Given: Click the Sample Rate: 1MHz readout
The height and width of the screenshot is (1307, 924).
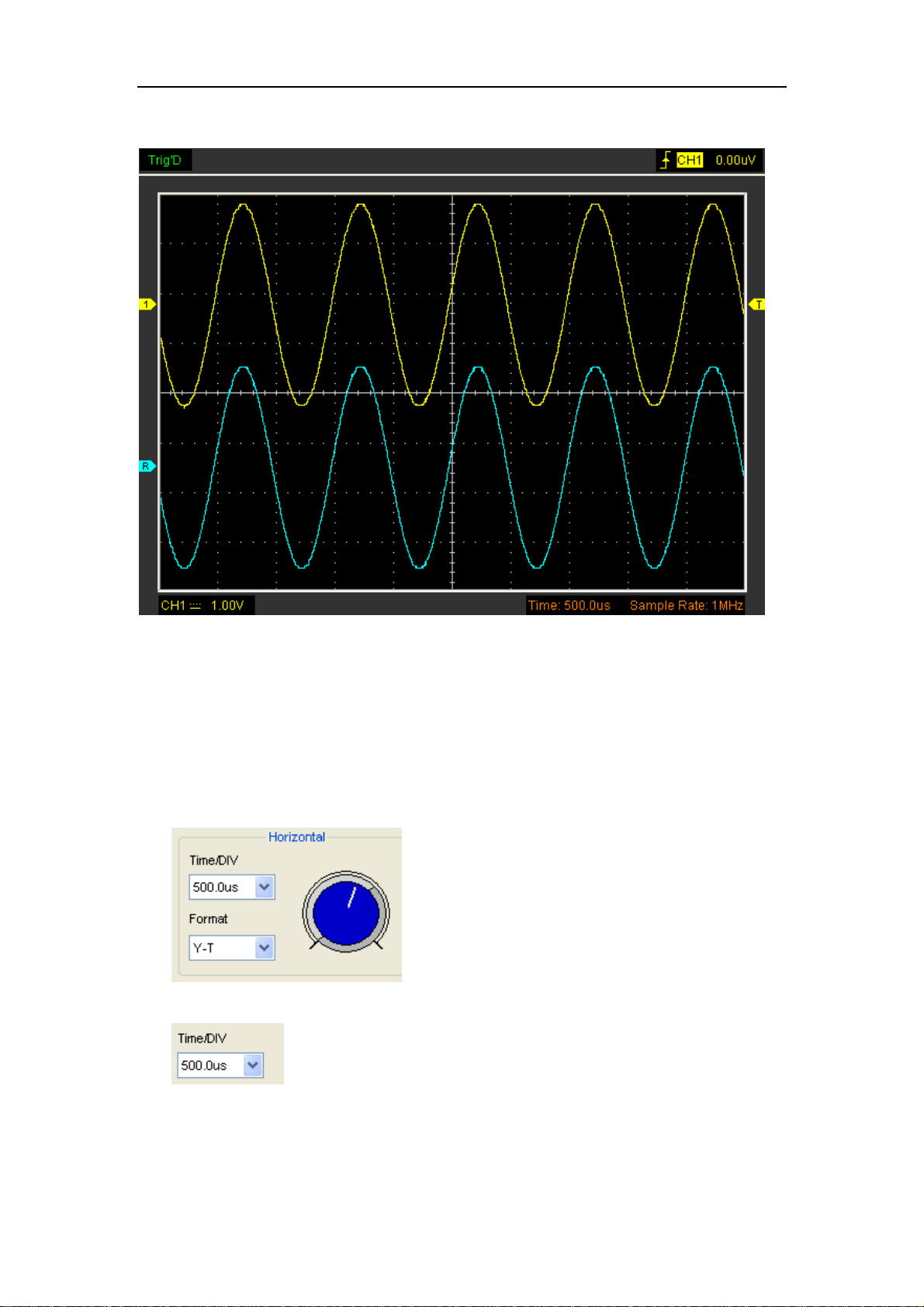Looking at the screenshot, I should 687,606.
